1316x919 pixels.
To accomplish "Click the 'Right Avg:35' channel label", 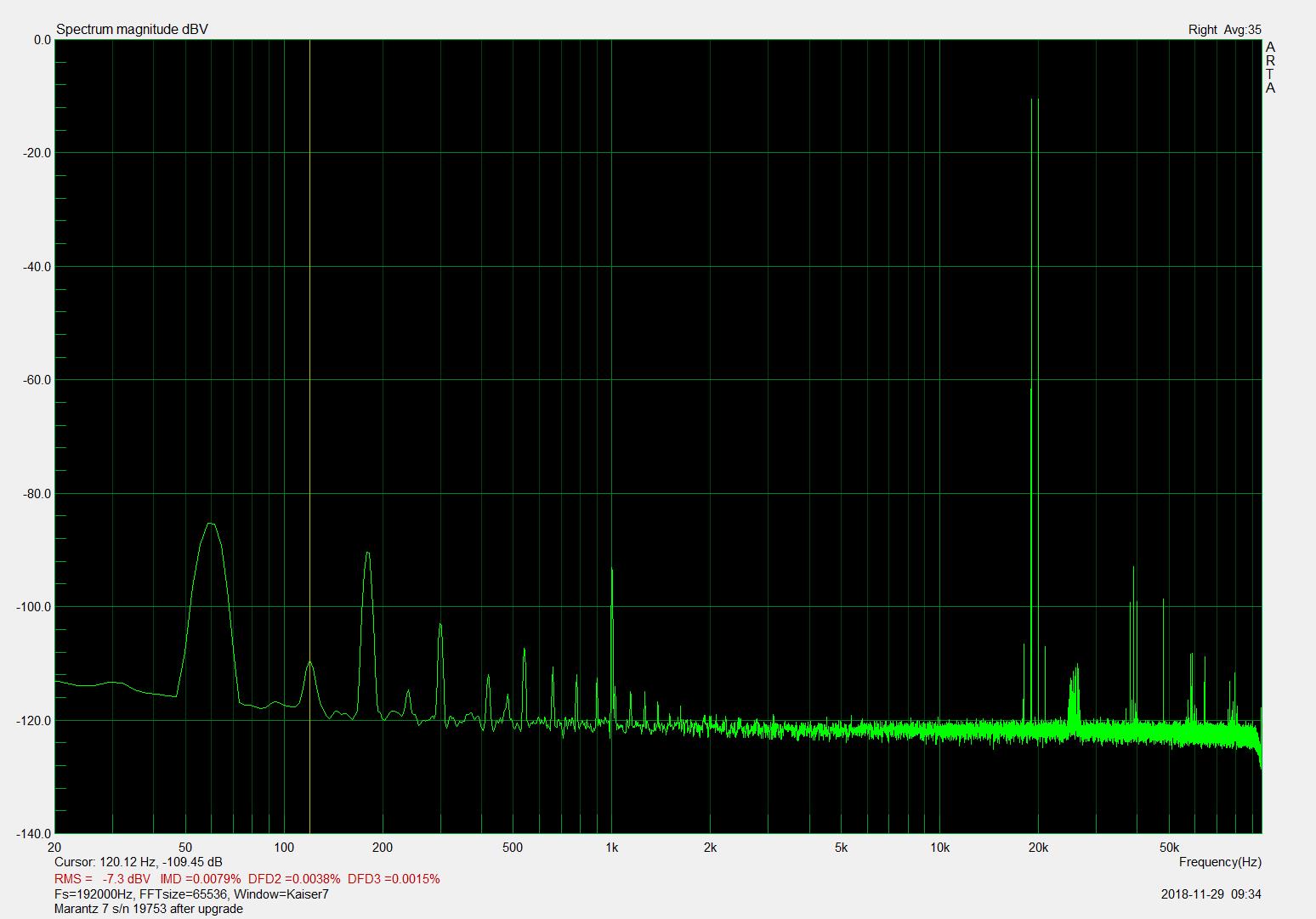I will (x=1224, y=30).
